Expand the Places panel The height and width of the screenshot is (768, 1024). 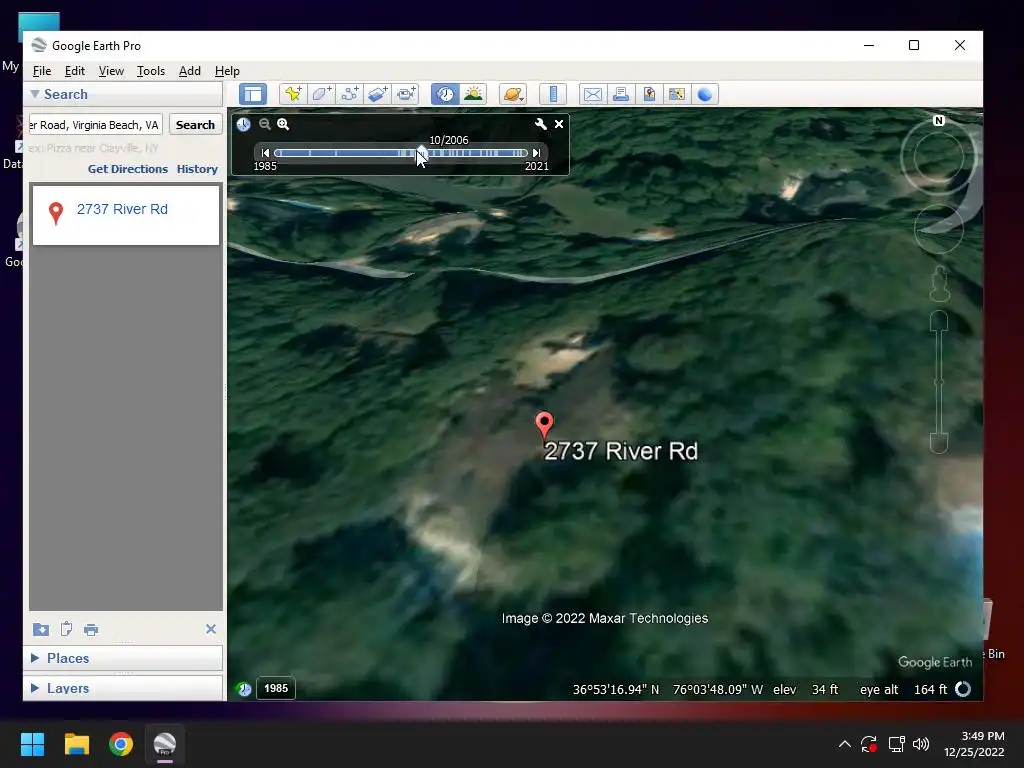point(35,658)
